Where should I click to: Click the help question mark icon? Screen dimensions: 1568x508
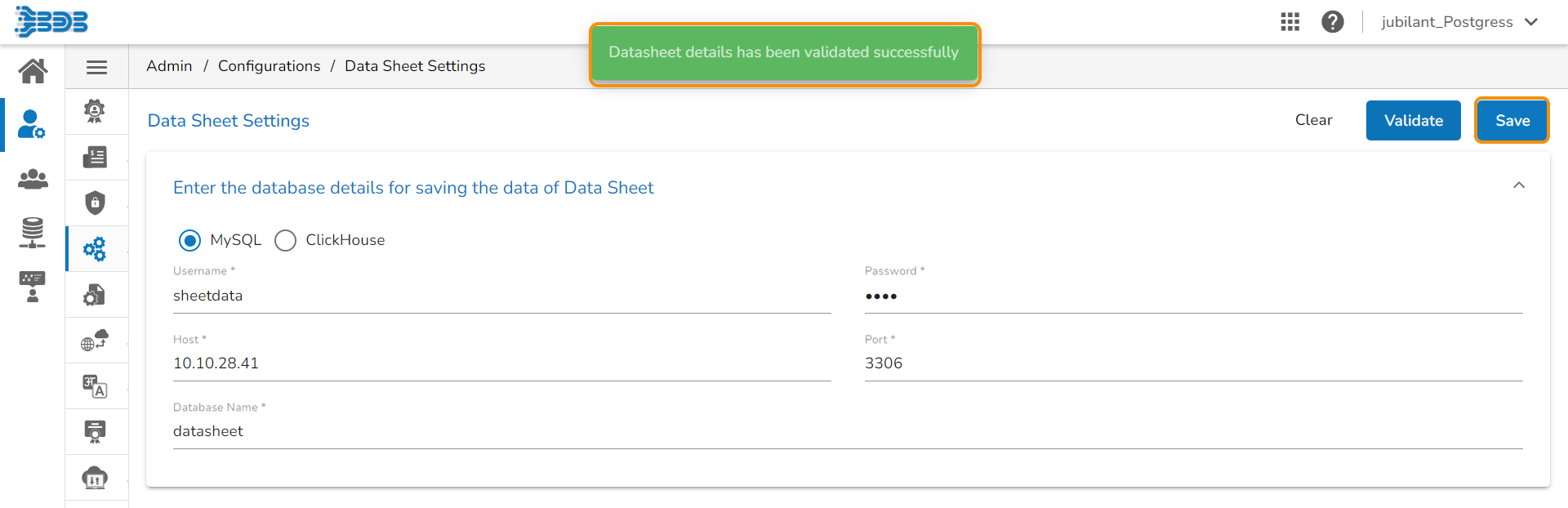click(x=1332, y=22)
